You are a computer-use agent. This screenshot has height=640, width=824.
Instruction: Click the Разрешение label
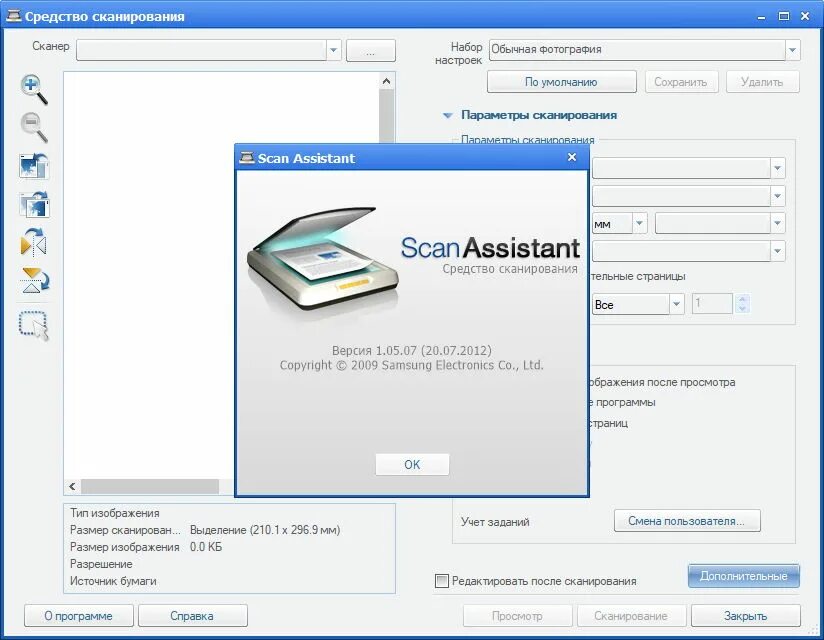(101, 564)
